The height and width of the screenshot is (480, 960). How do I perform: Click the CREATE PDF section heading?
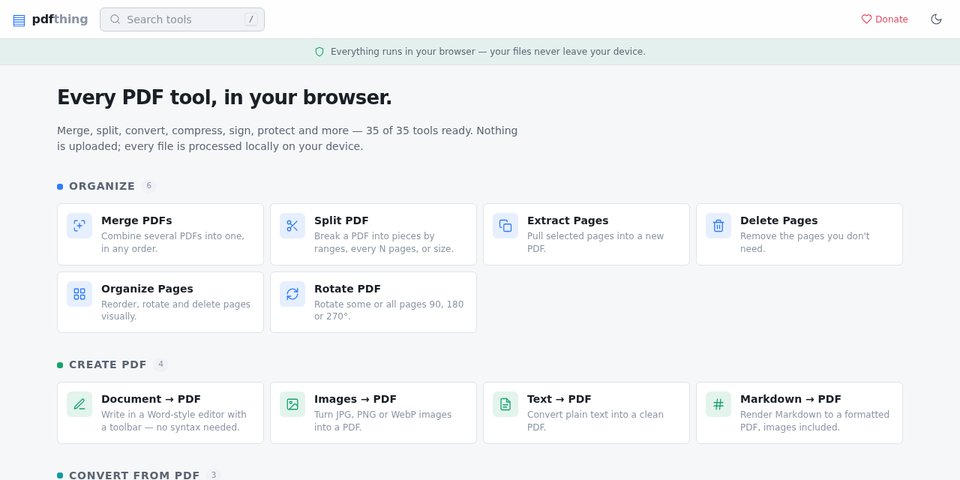pyautogui.click(x=108, y=365)
